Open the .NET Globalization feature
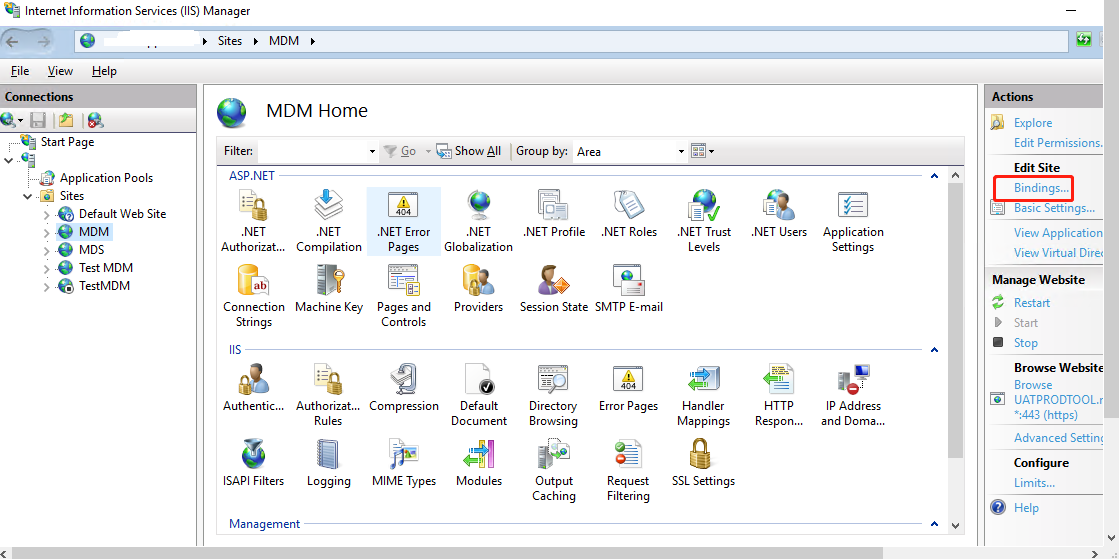Screen dimensions: 1119x559 pos(478,221)
